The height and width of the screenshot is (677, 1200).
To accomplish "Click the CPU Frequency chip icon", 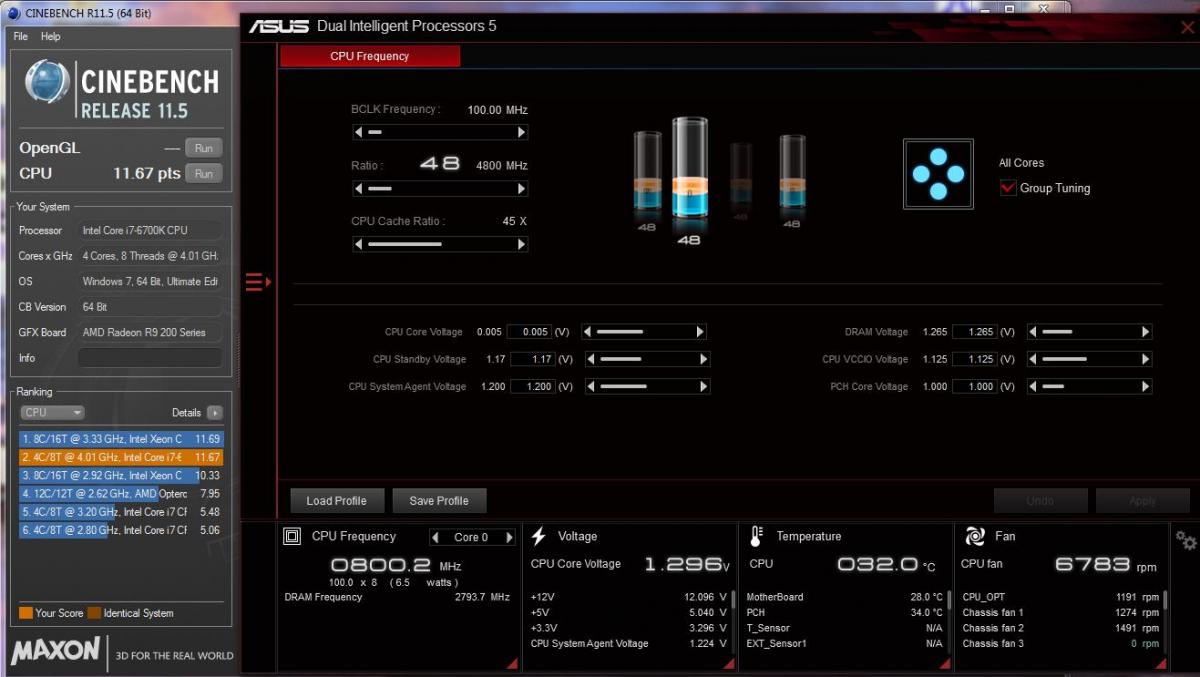I will 292,537.
